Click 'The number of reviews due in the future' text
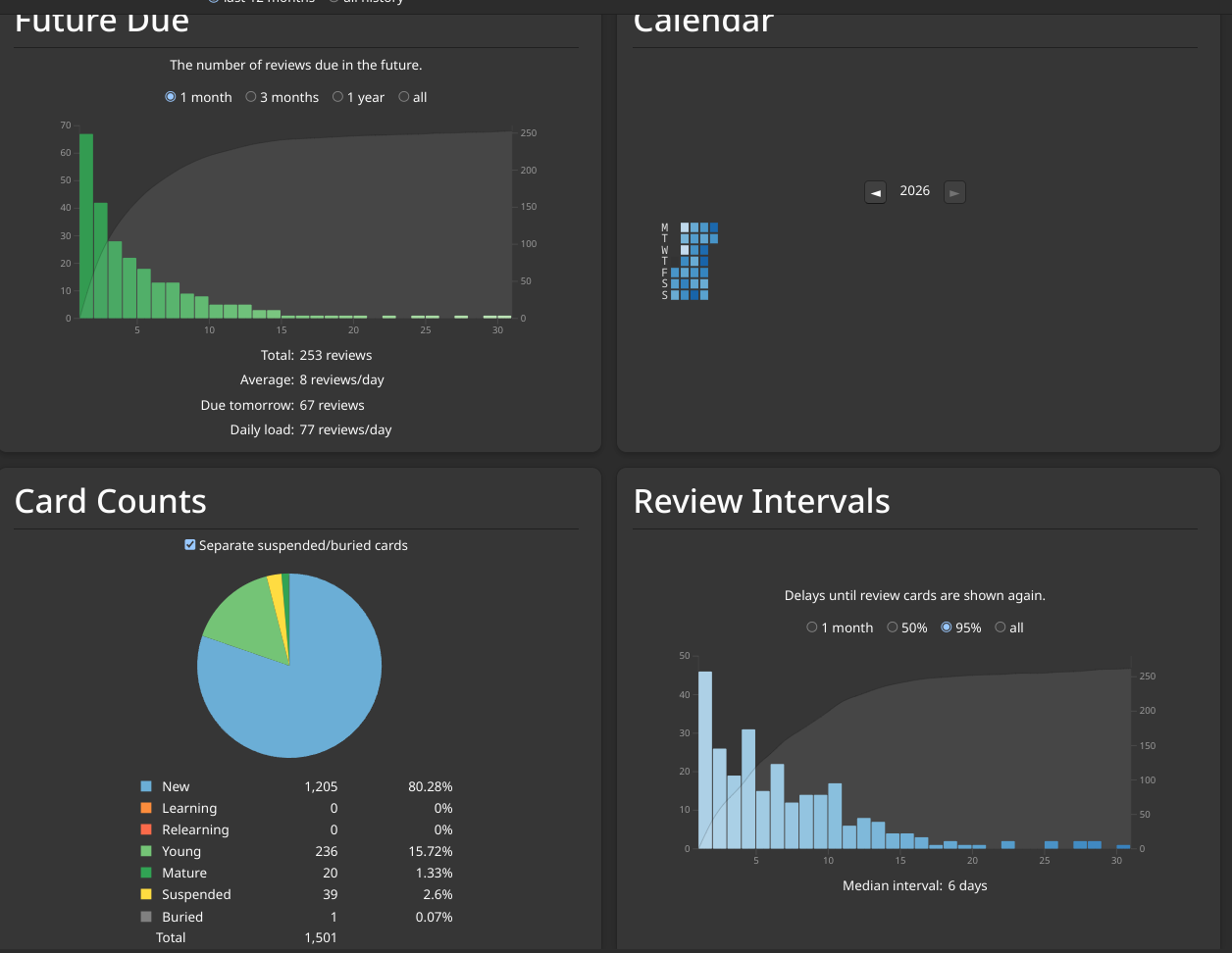Screen dimensions: 1232x953 [x=296, y=65]
